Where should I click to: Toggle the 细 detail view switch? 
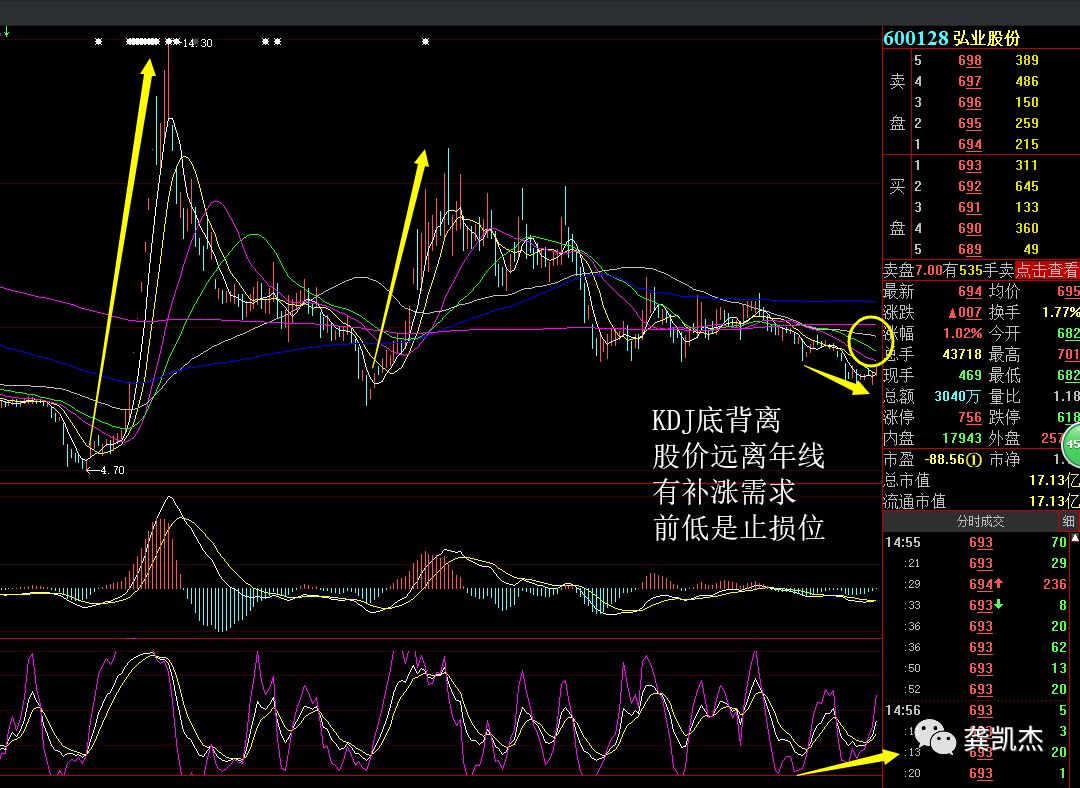click(x=1068, y=521)
